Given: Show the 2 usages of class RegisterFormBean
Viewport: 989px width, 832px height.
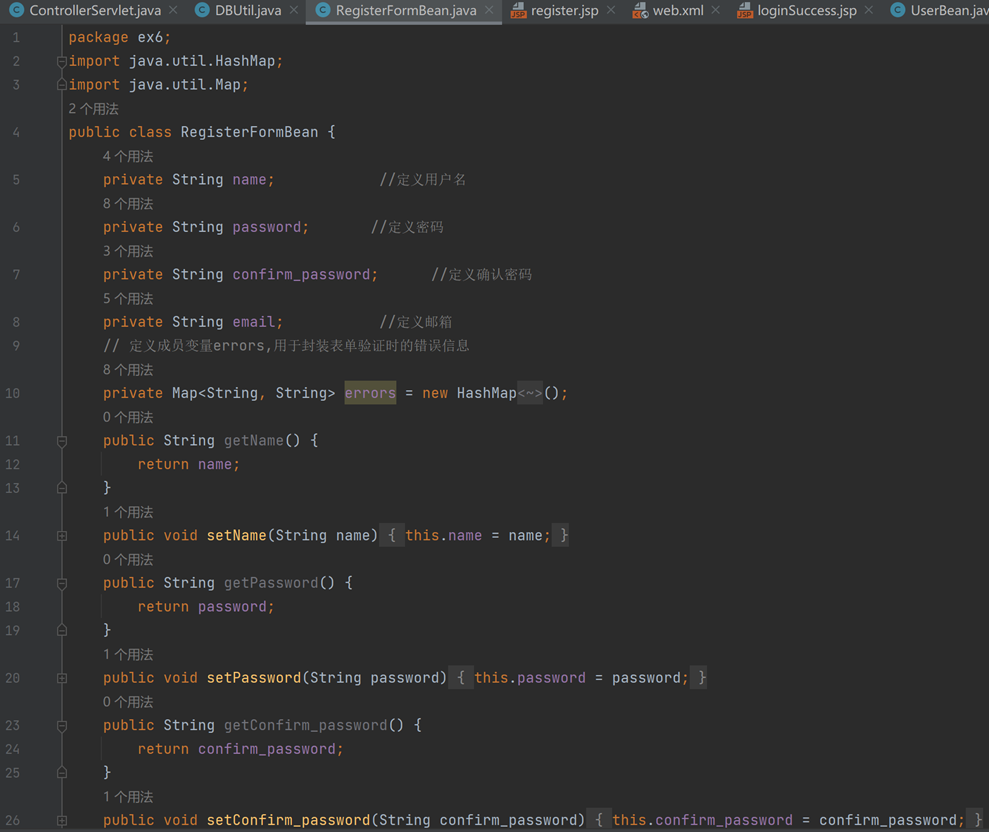Looking at the screenshot, I should point(93,108).
